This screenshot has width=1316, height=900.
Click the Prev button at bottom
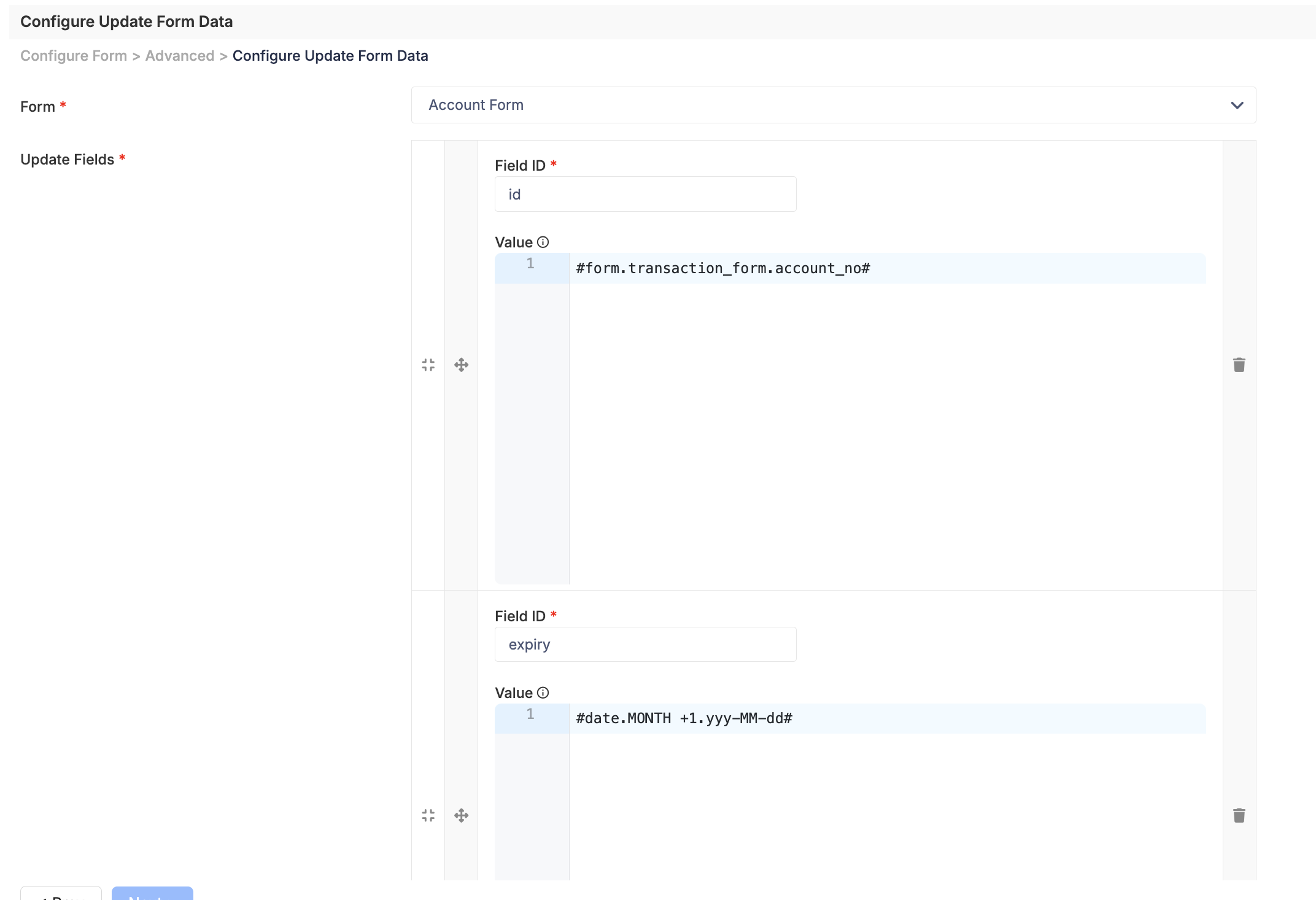pos(61,893)
